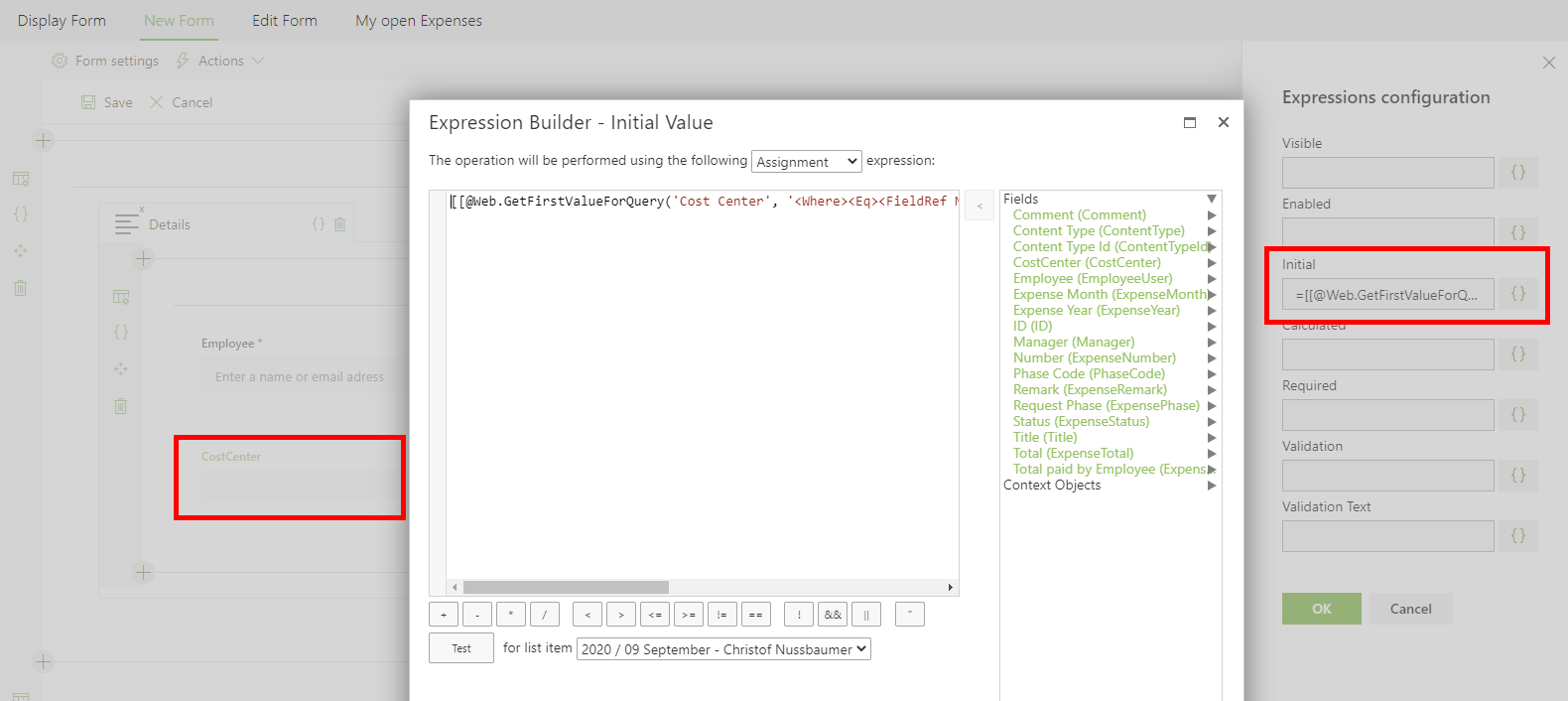Click the Test button

(x=461, y=648)
